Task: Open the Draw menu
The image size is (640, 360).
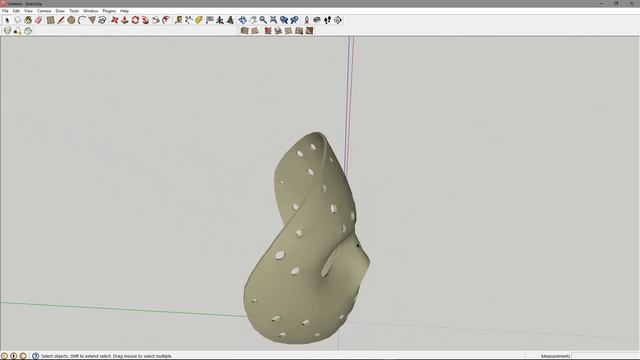Action: 60,11
